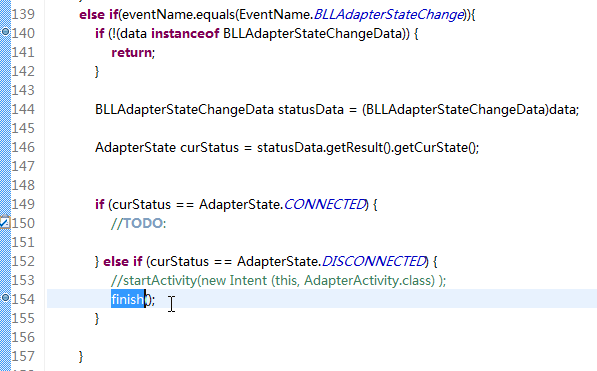
Task: Click line number 152 in the gutter
Action: click(x=23, y=261)
